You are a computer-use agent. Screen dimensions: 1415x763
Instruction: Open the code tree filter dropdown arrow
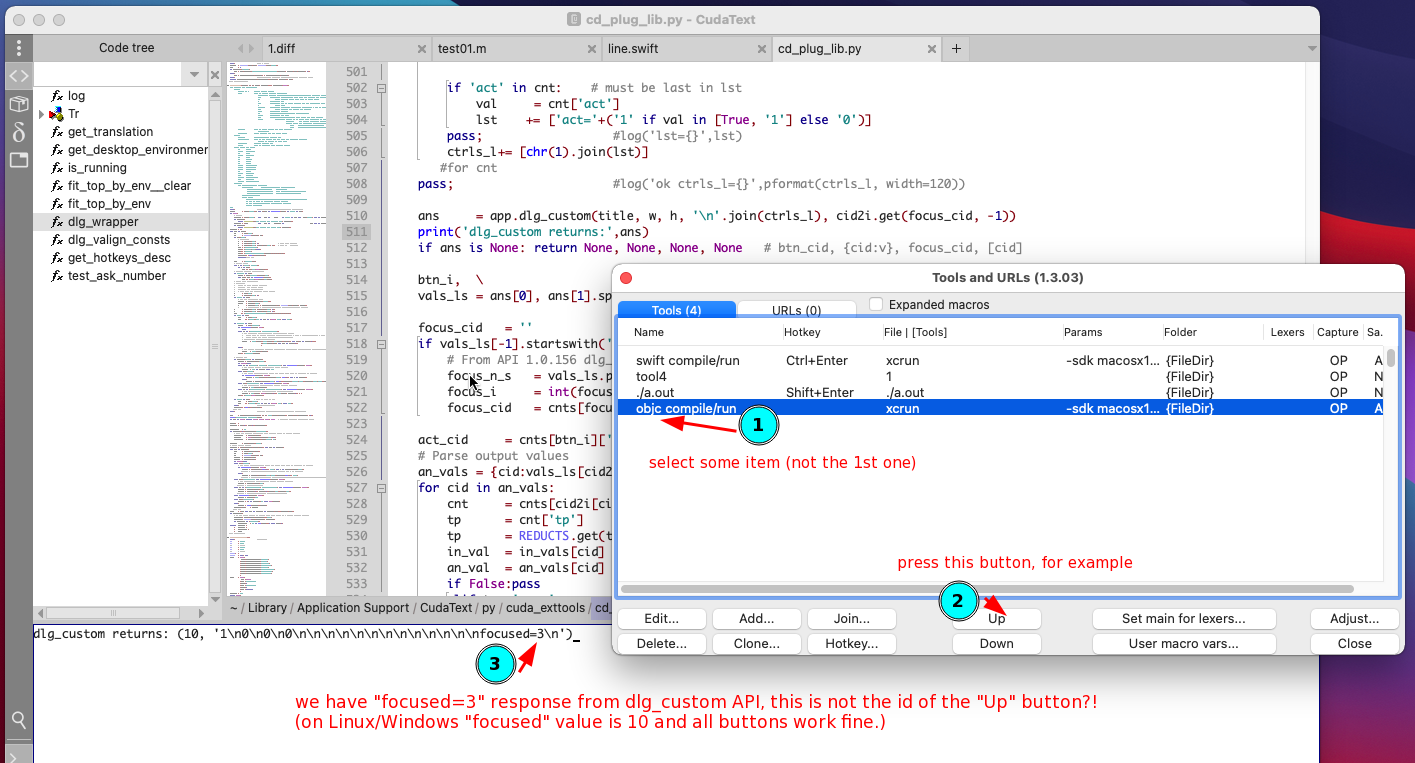click(x=194, y=75)
